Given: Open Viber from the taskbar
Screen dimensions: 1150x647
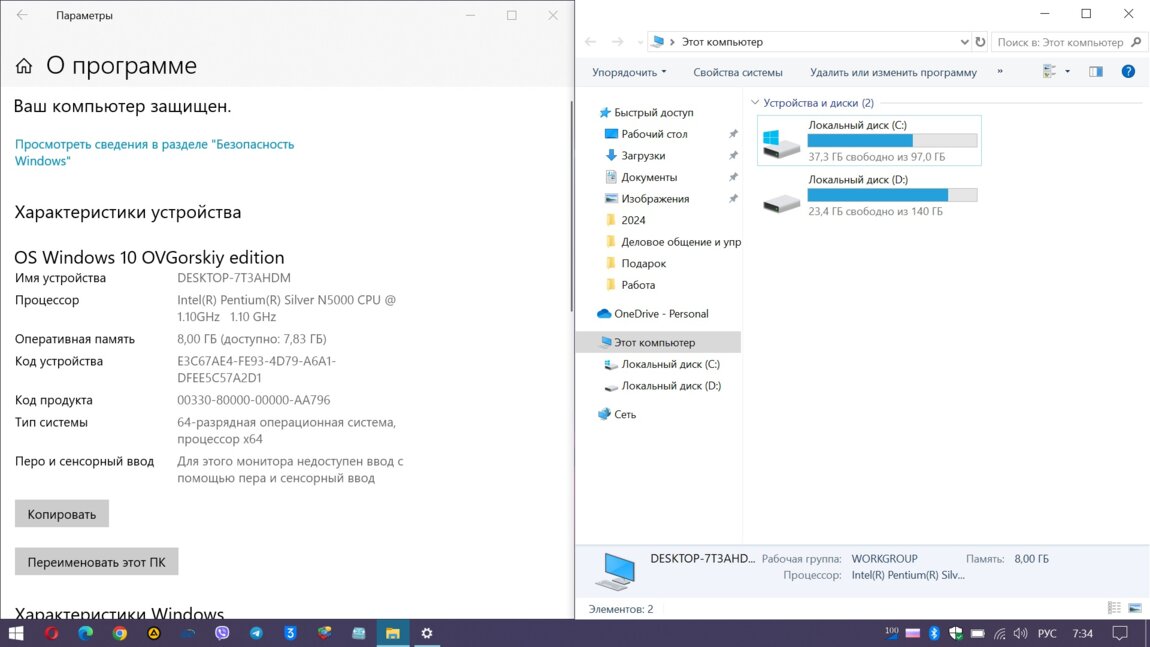Looking at the screenshot, I should [222, 633].
